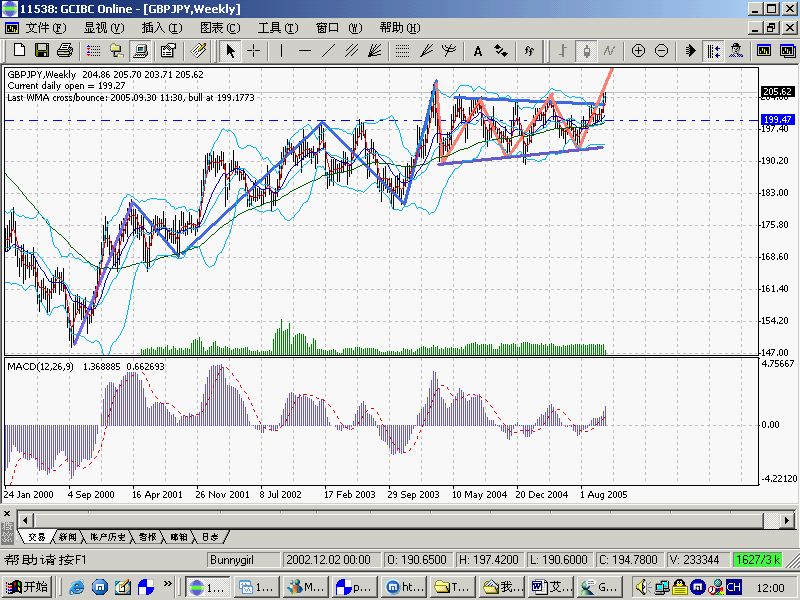Click the New Chart icon
This screenshot has width=800, height=600.
point(19,51)
